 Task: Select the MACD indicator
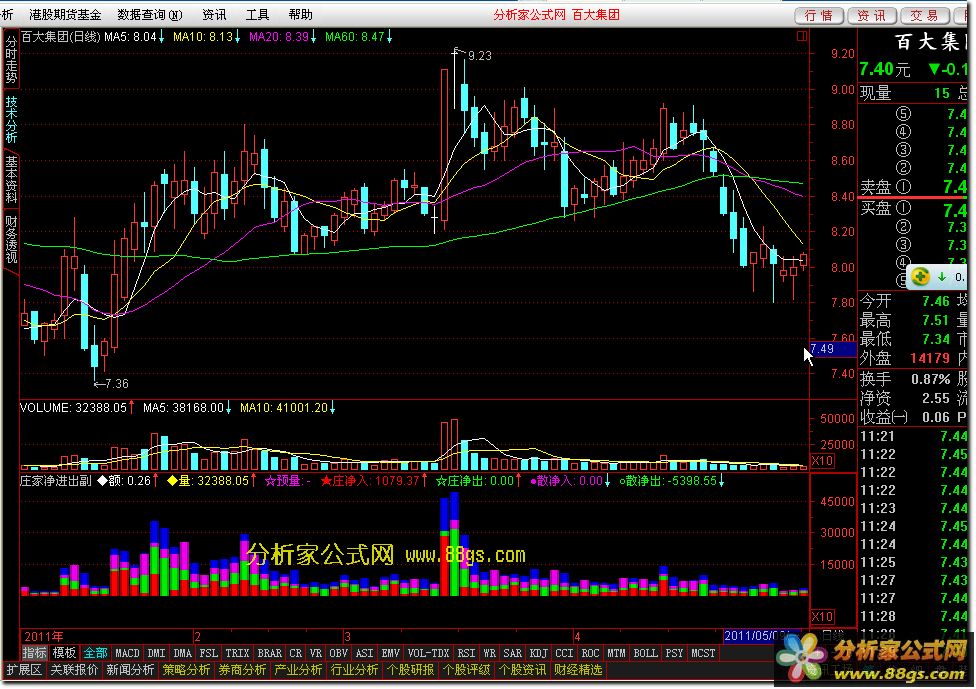click(x=128, y=653)
